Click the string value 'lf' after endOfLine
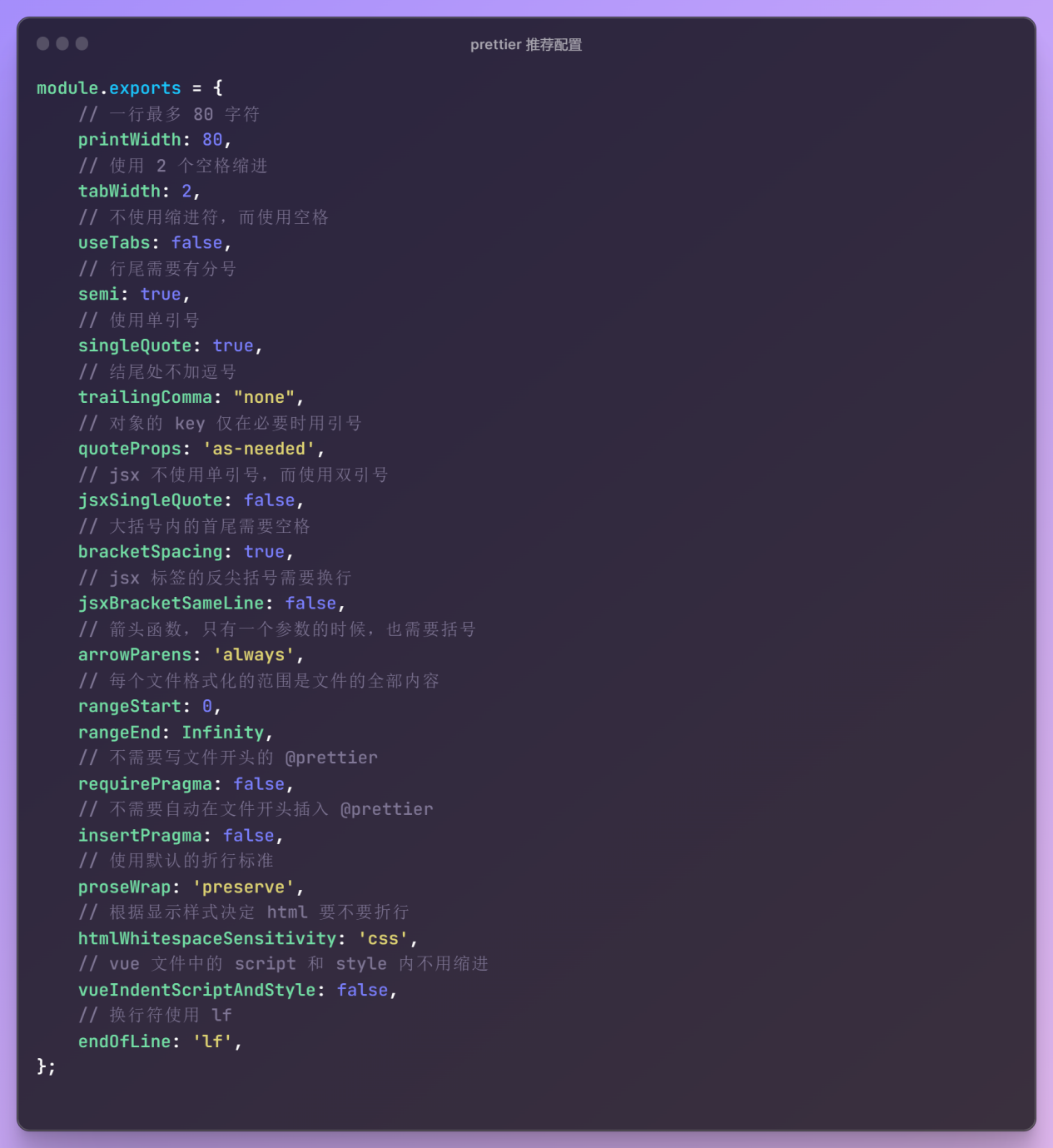Screen dimensions: 1053x1148 pos(212,1042)
